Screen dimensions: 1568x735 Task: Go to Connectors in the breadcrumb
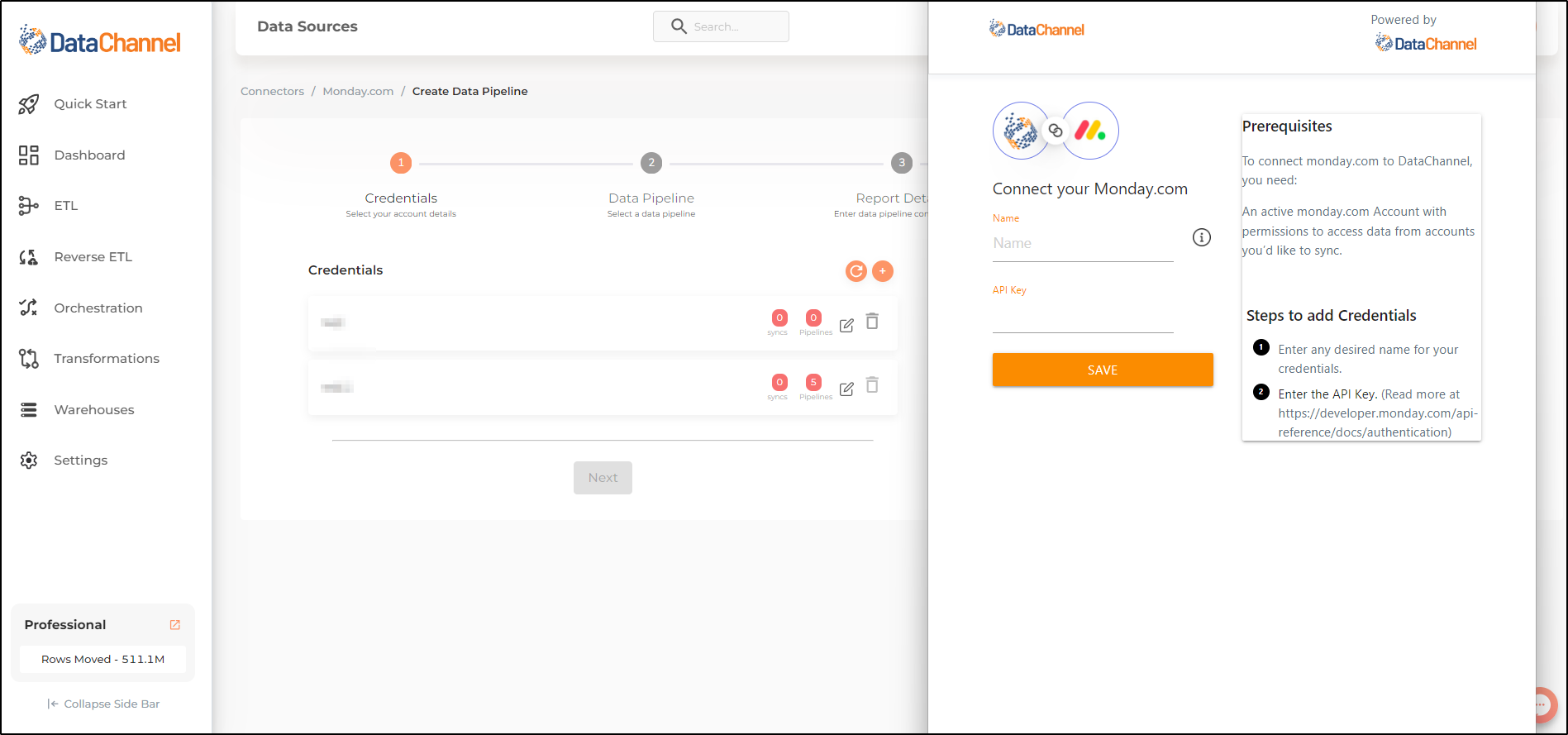click(x=272, y=92)
